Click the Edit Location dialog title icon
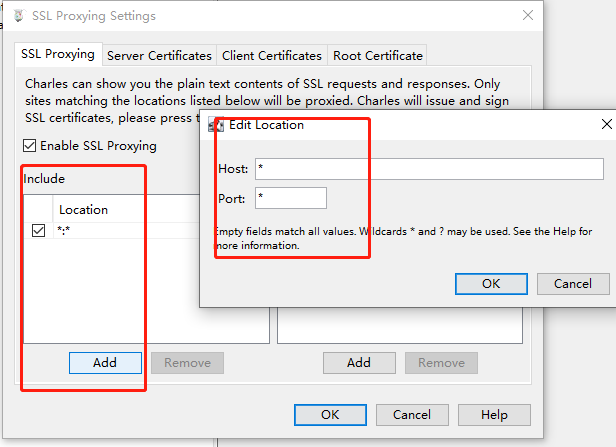This screenshot has width=616, height=447. coord(215,125)
